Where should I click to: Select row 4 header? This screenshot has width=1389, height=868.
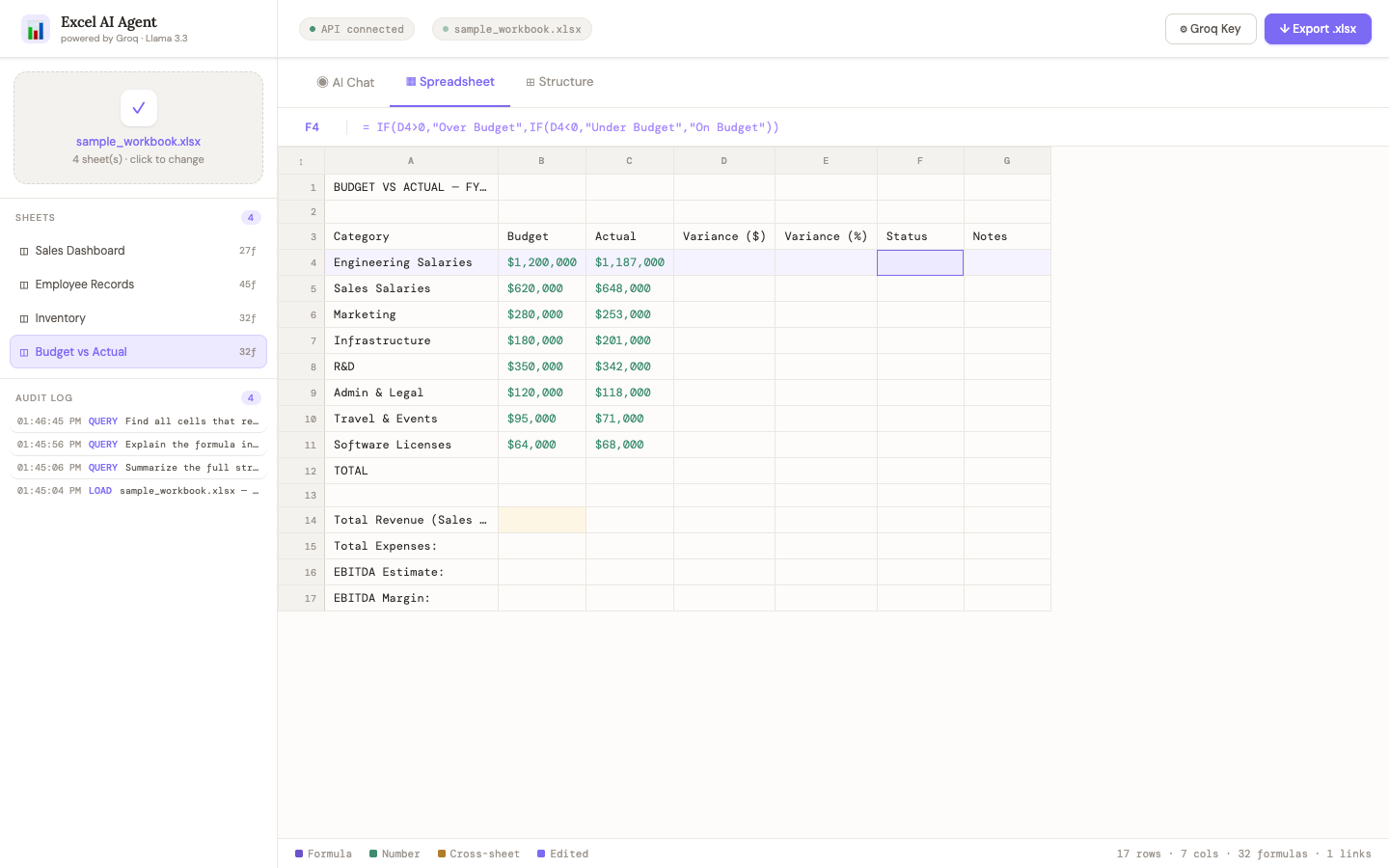point(301,262)
